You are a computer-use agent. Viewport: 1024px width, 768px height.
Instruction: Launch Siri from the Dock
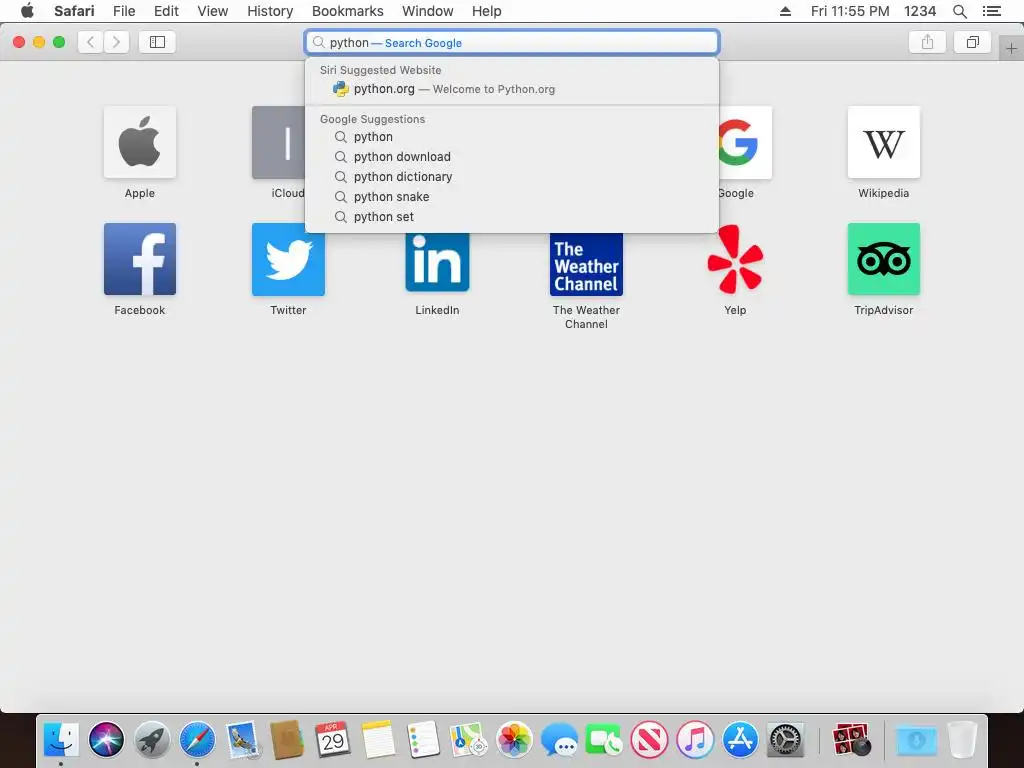[106, 740]
